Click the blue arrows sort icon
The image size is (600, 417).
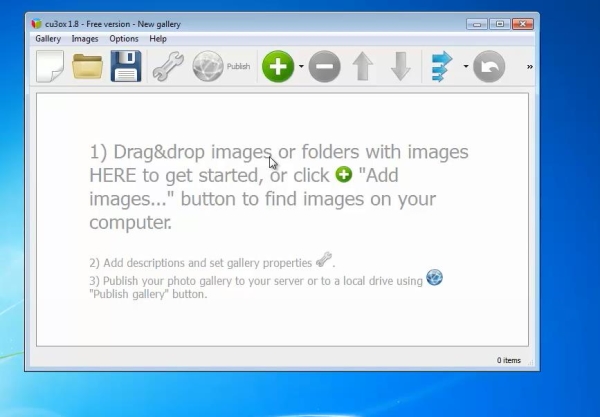[442, 67]
